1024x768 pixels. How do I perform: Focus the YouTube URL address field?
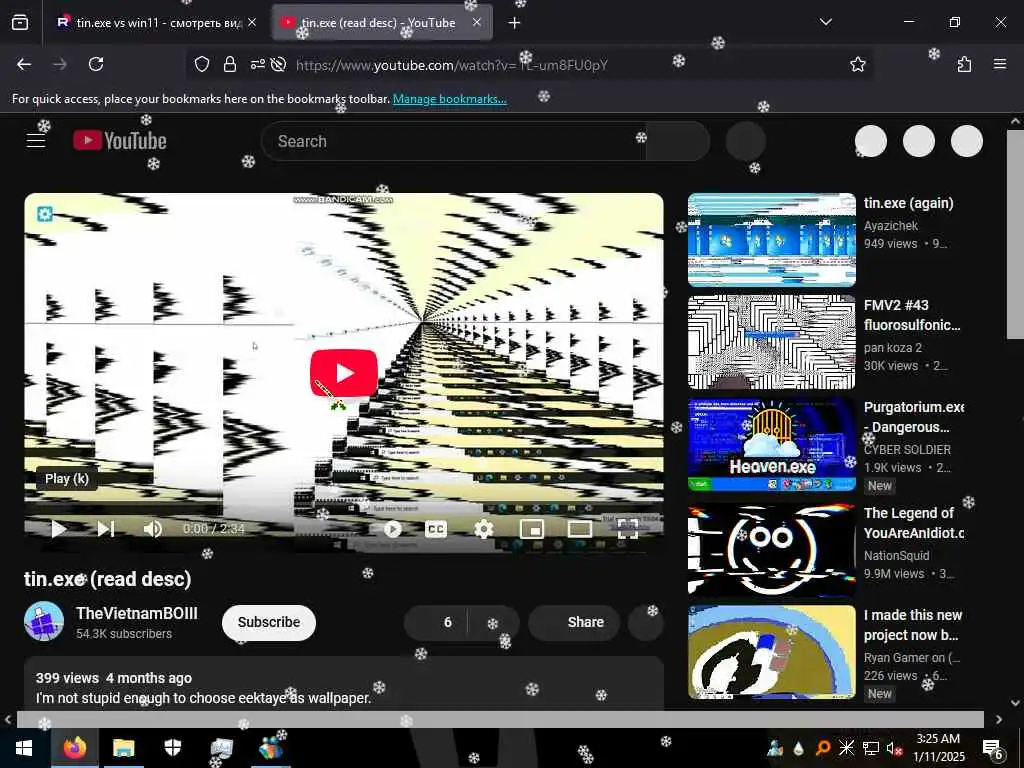(452, 65)
